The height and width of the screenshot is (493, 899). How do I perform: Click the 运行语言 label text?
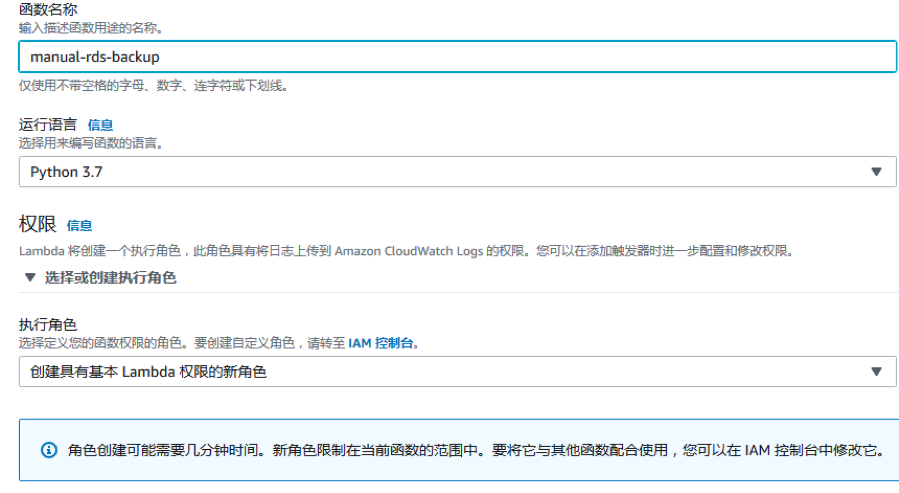point(48,124)
